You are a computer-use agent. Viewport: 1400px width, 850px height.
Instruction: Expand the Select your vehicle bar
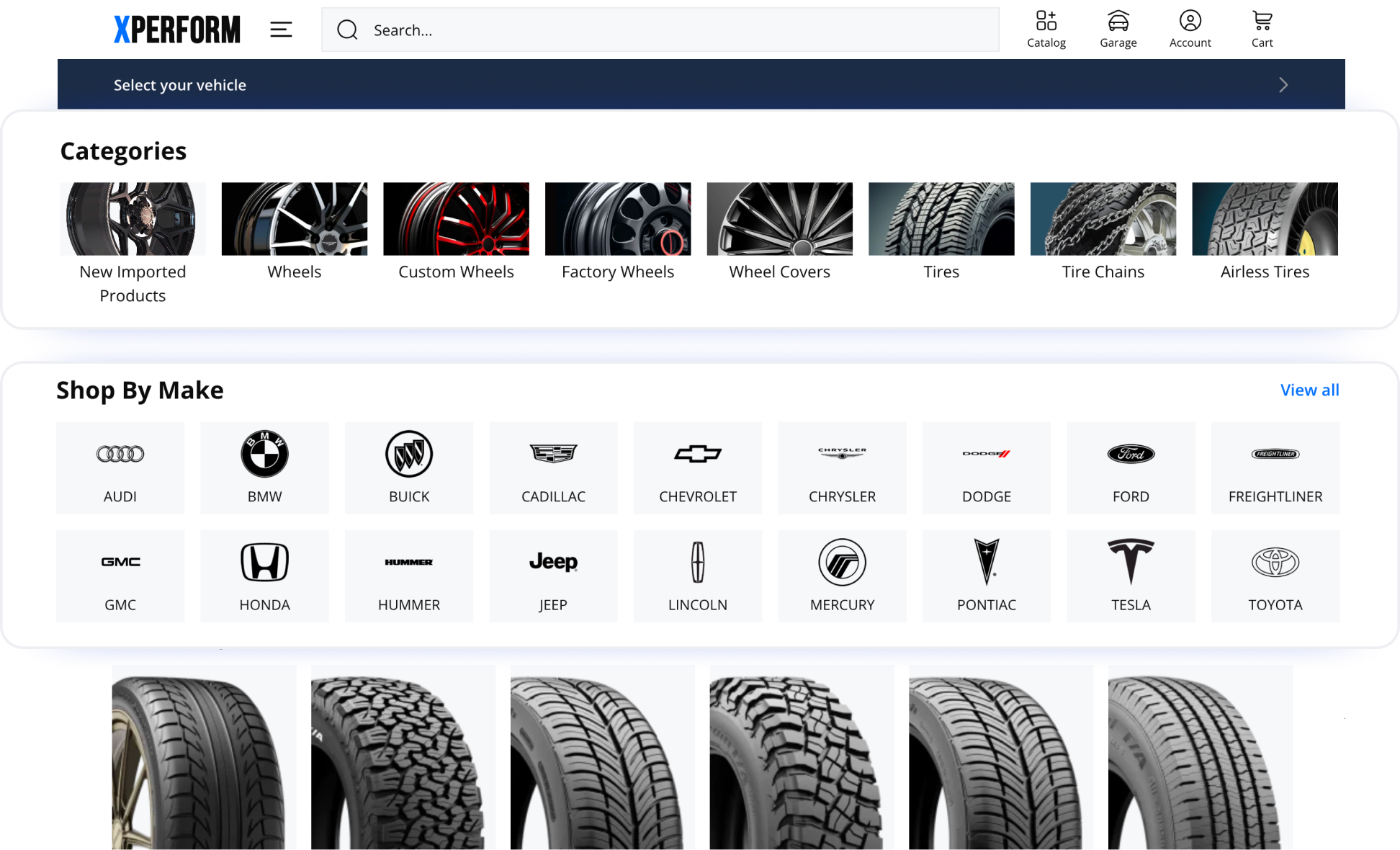(179, 84)
